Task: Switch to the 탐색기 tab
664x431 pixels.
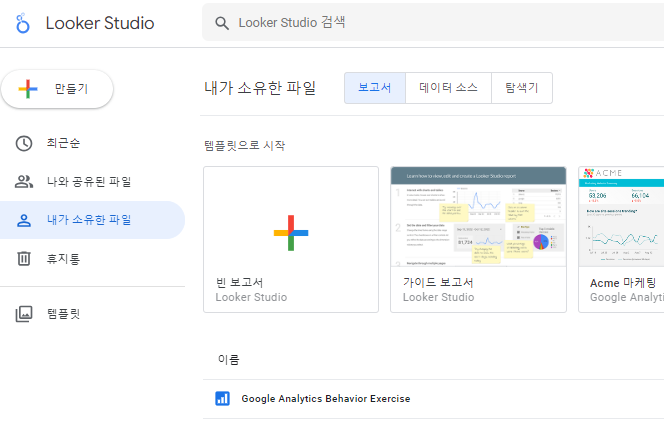Action: click(522, 88)
